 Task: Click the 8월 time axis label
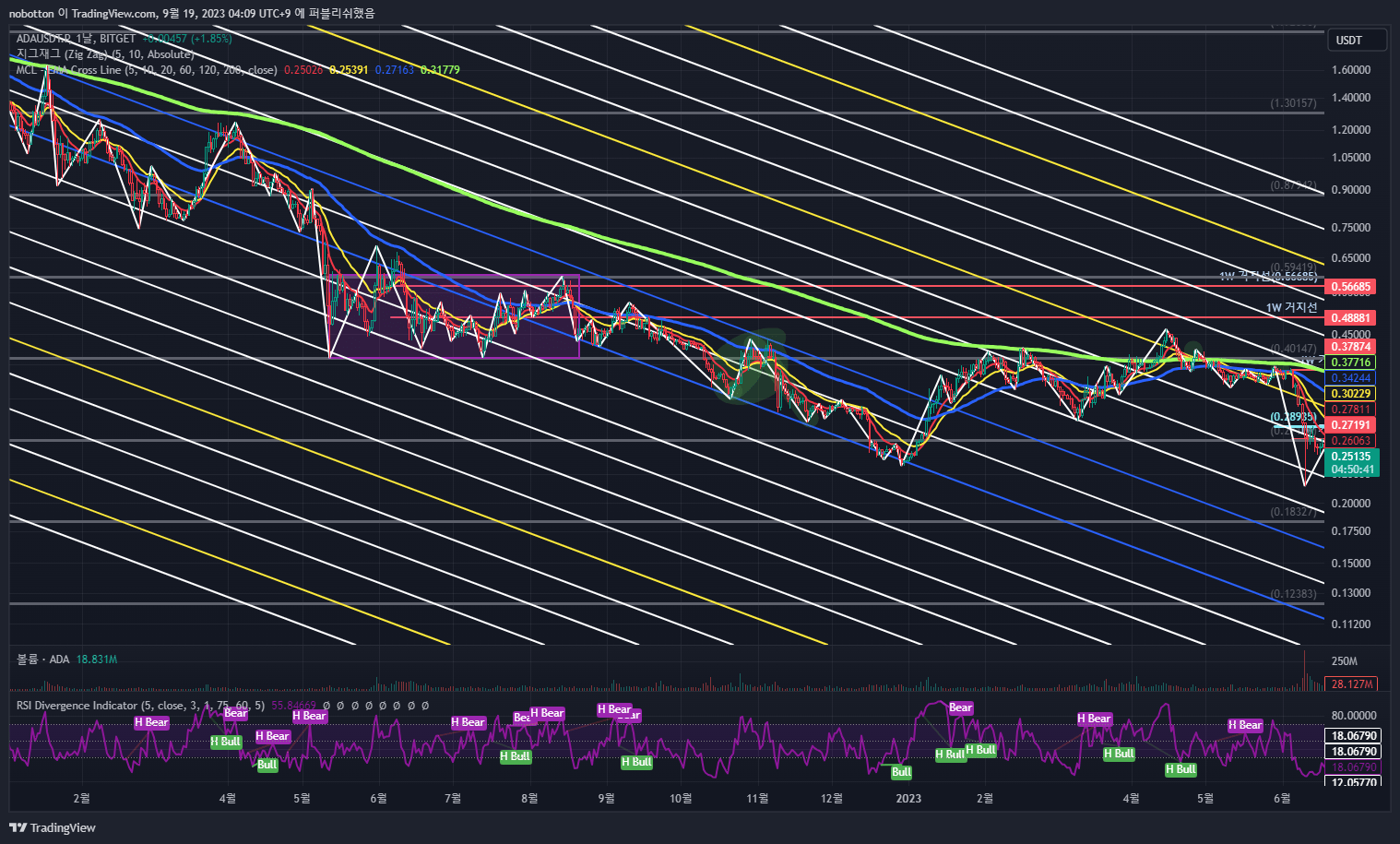529,799
